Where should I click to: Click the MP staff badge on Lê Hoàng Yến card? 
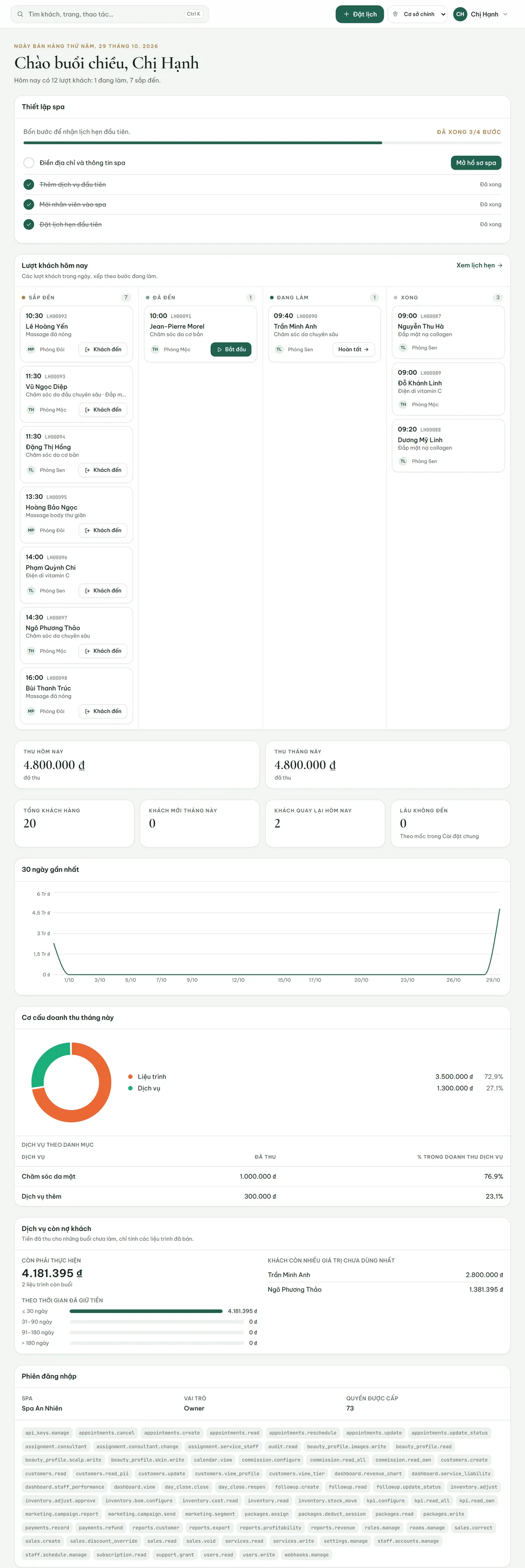(x=31, y=350)
